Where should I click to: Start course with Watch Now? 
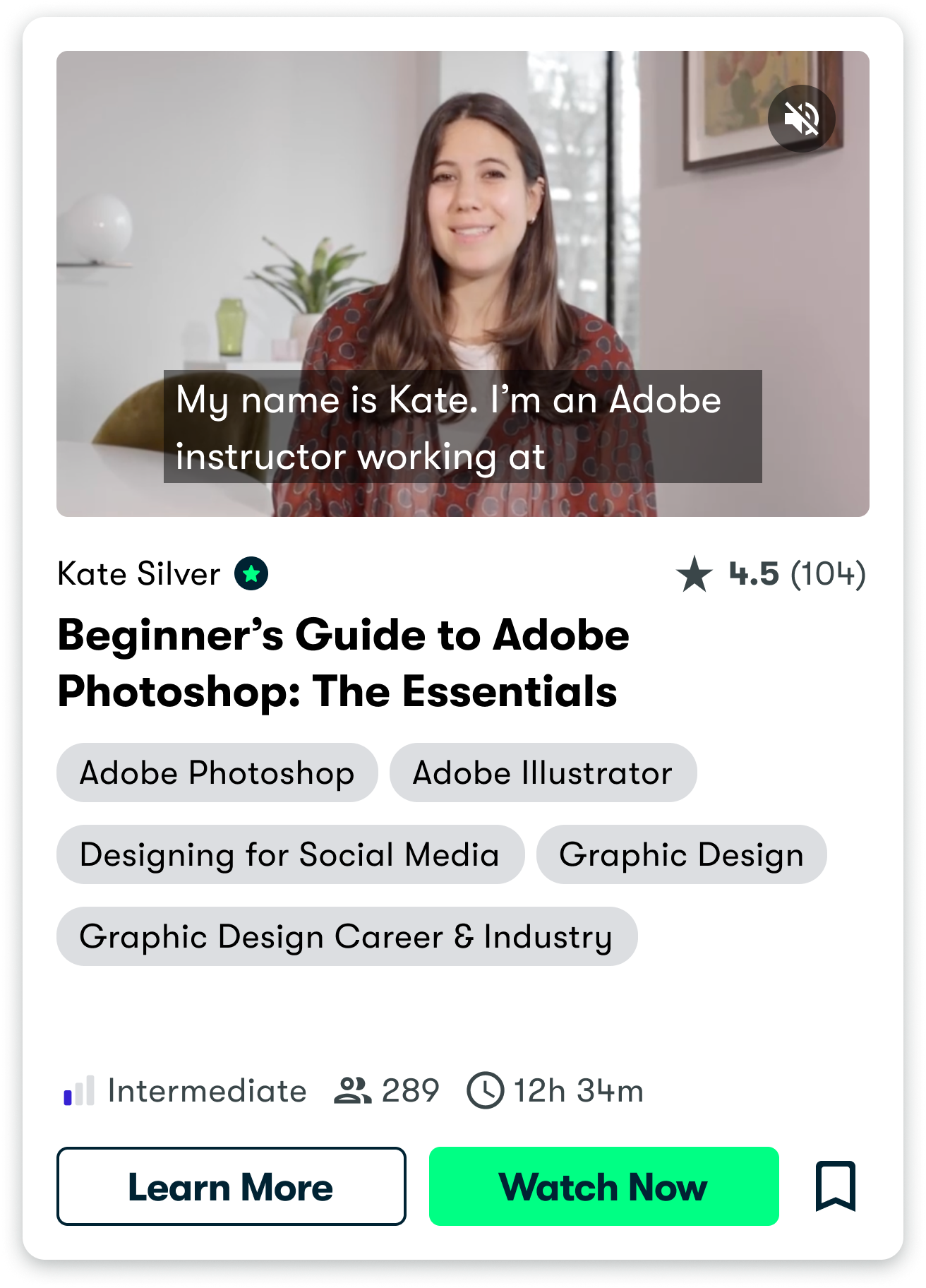(x=603, y=1186)
